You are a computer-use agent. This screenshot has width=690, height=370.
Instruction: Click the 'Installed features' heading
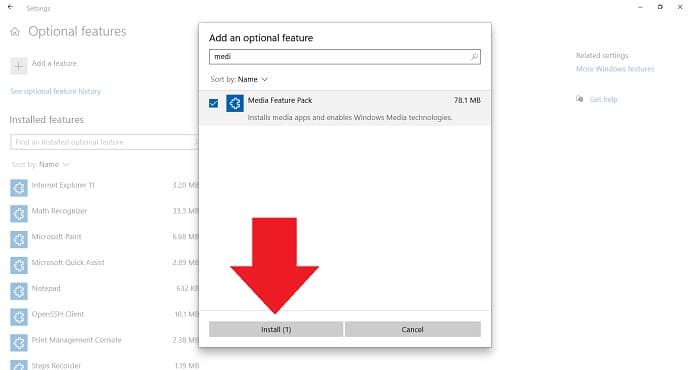click(47, 120)
